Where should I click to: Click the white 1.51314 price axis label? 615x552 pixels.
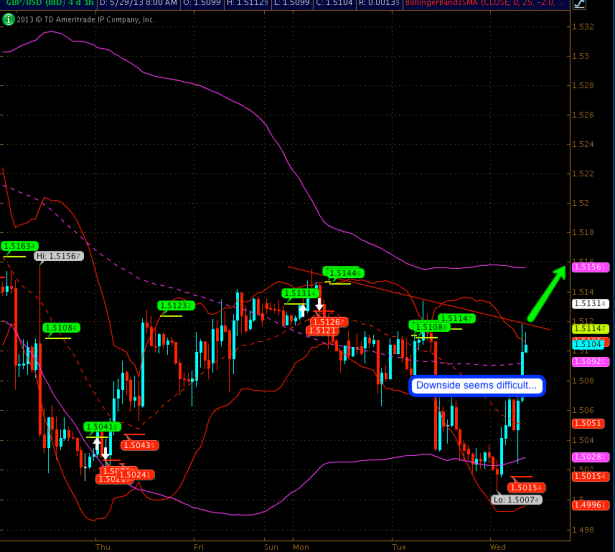[x=591, y=304]
